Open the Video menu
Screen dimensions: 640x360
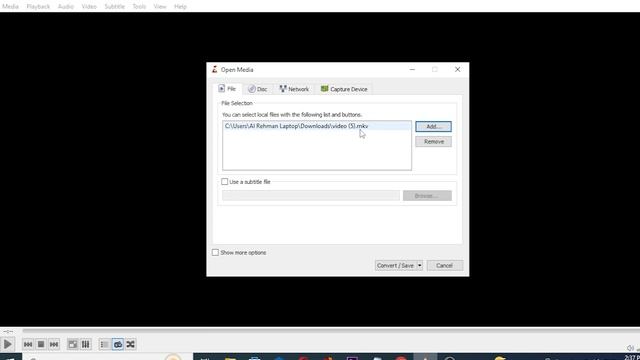(89, 7)
